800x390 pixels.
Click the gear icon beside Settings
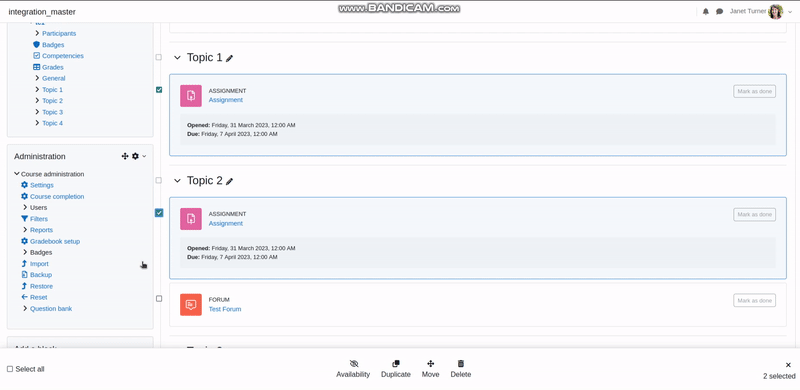(x=24, y=185)
